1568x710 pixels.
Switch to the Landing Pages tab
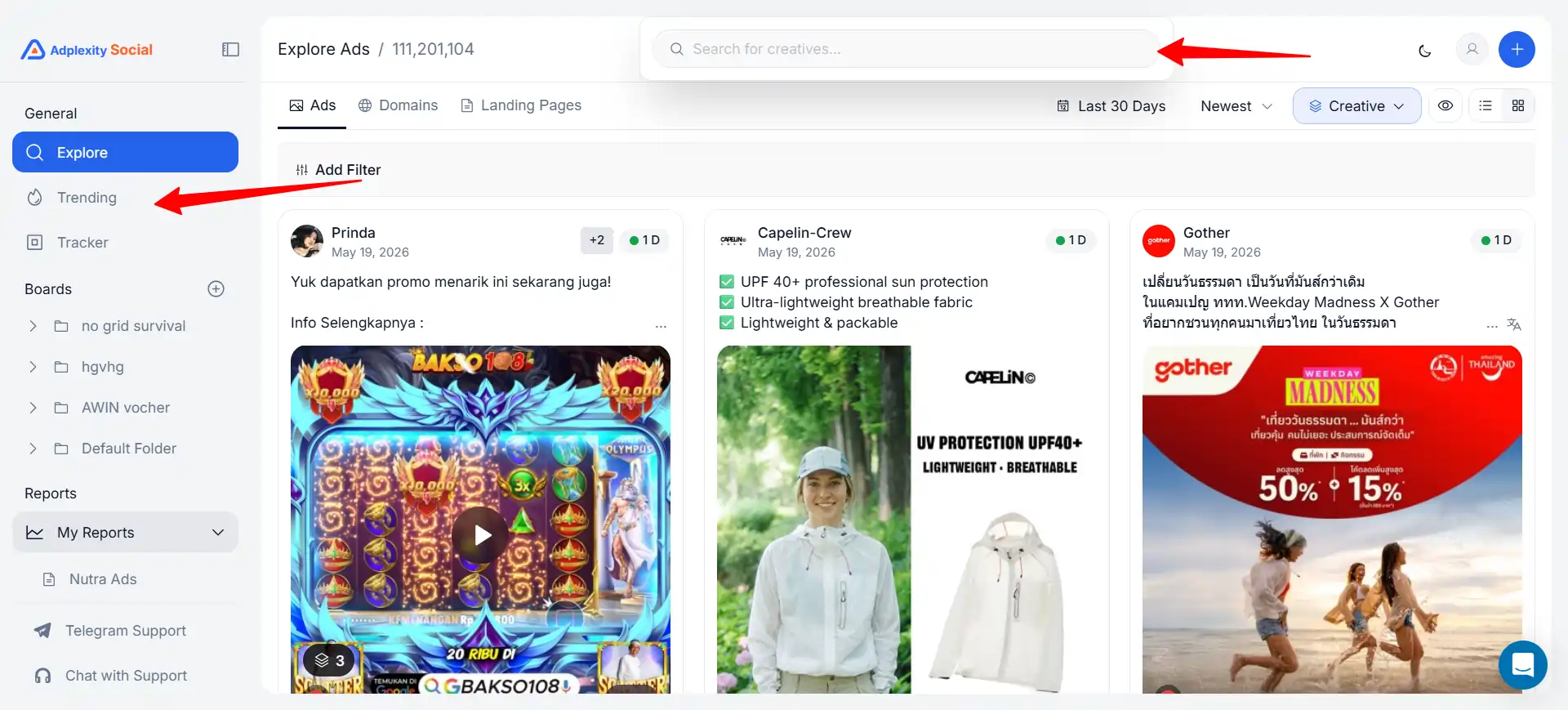coord(521,105)
